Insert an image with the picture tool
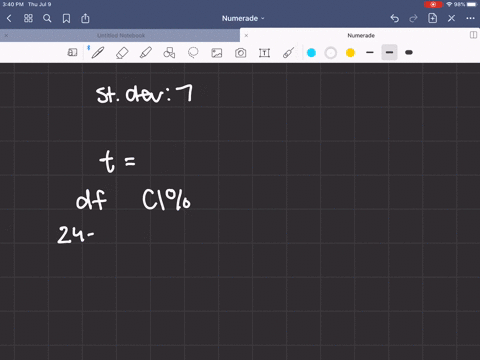Screen dimensions: 480x360 (x=217, y=53)
